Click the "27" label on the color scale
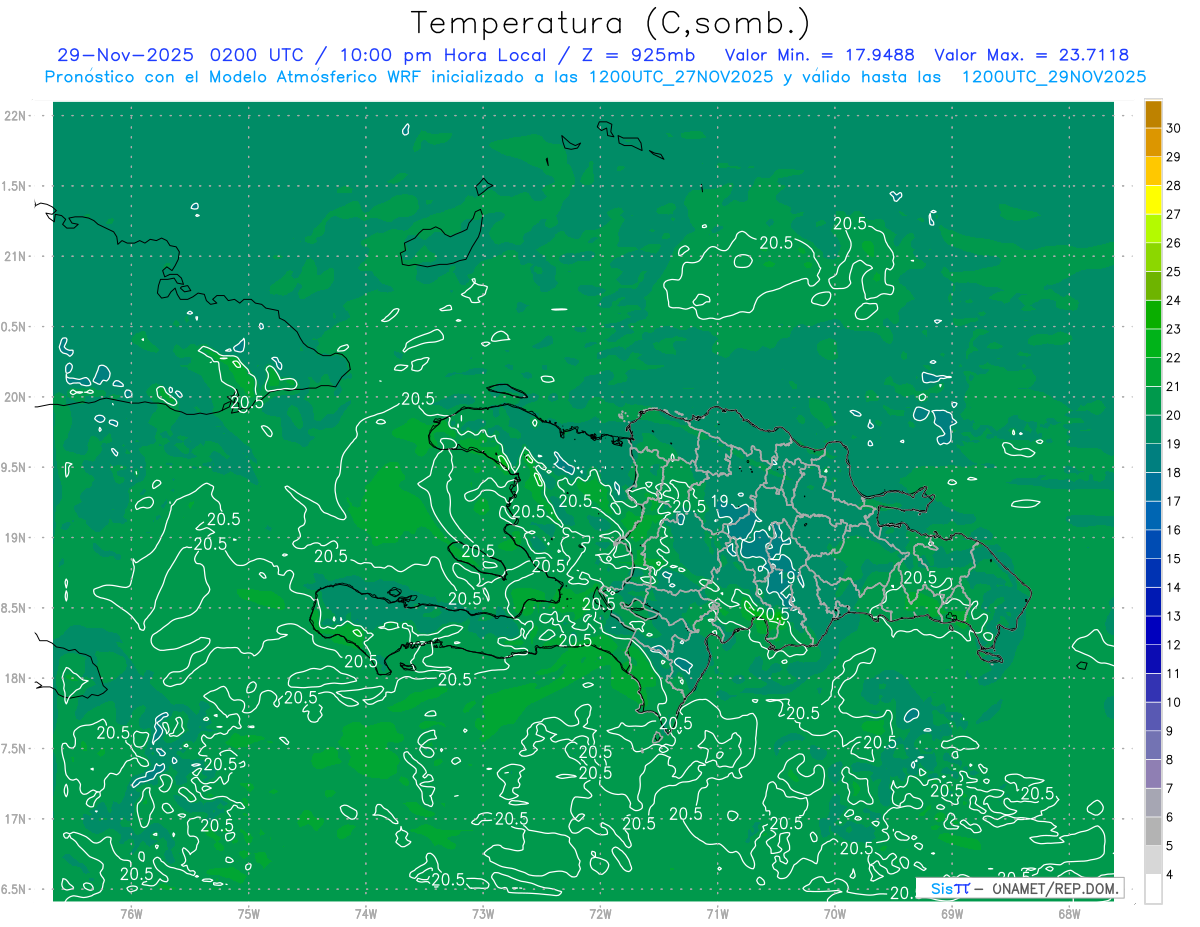The width and height of the screenshot is (1200, 927). [x=1173, y=214]
